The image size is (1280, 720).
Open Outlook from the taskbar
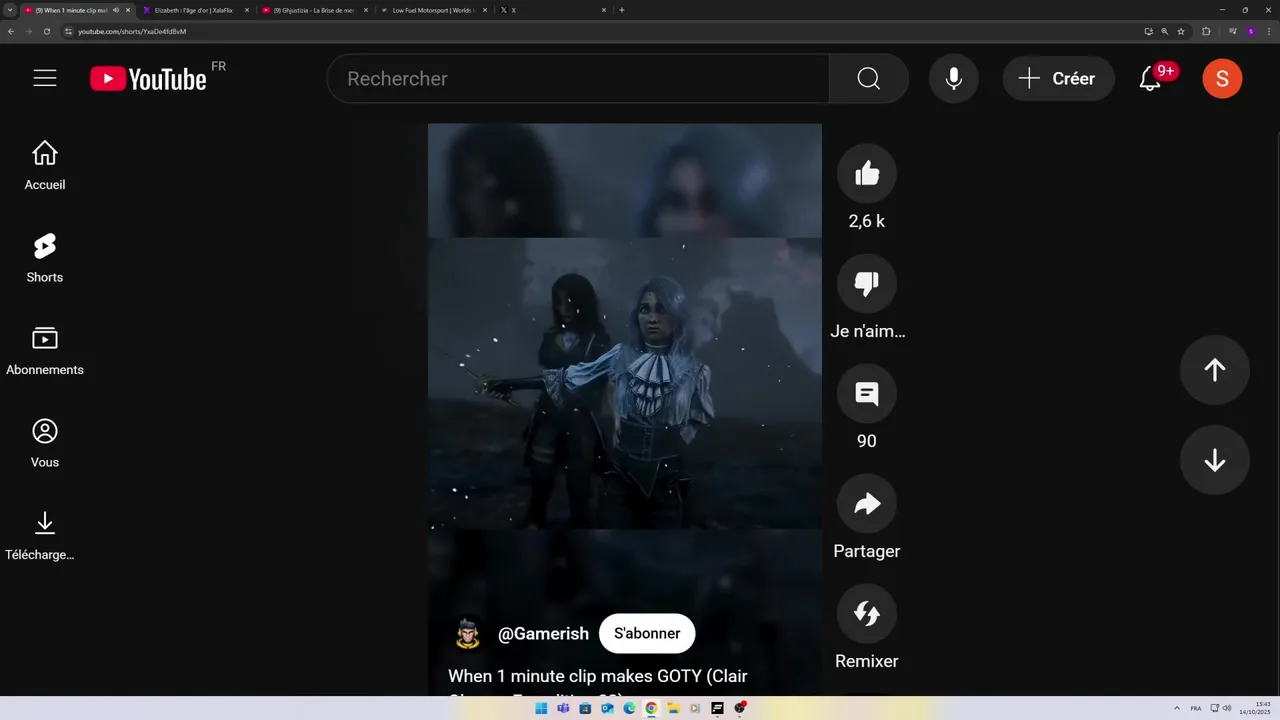tap(607, 708)
